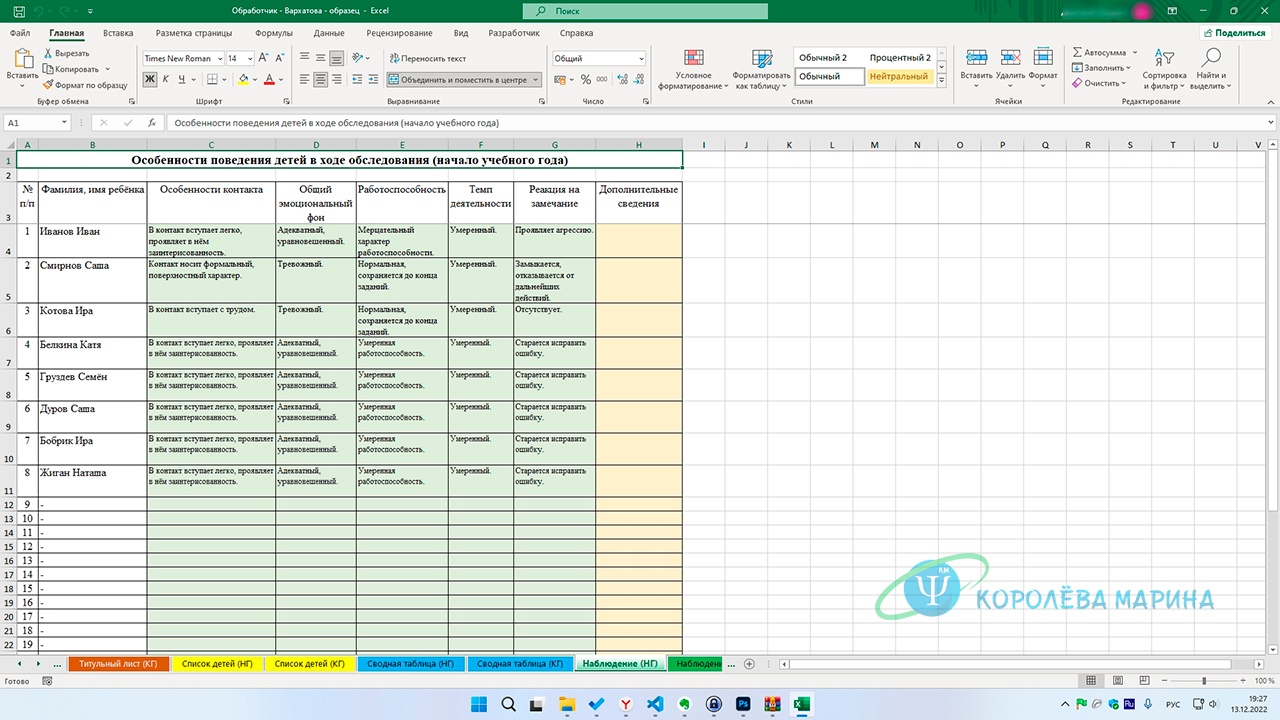Click the percent style icon
Screen dimensions: 1280x720
(x=583, y=79)
